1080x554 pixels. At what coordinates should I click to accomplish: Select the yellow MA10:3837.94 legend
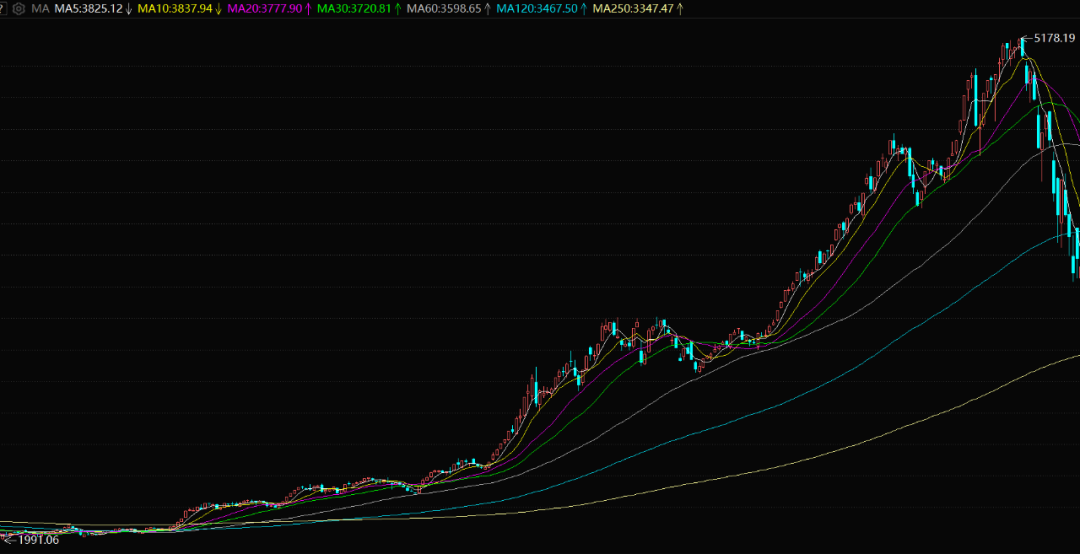tap(175, 9)
